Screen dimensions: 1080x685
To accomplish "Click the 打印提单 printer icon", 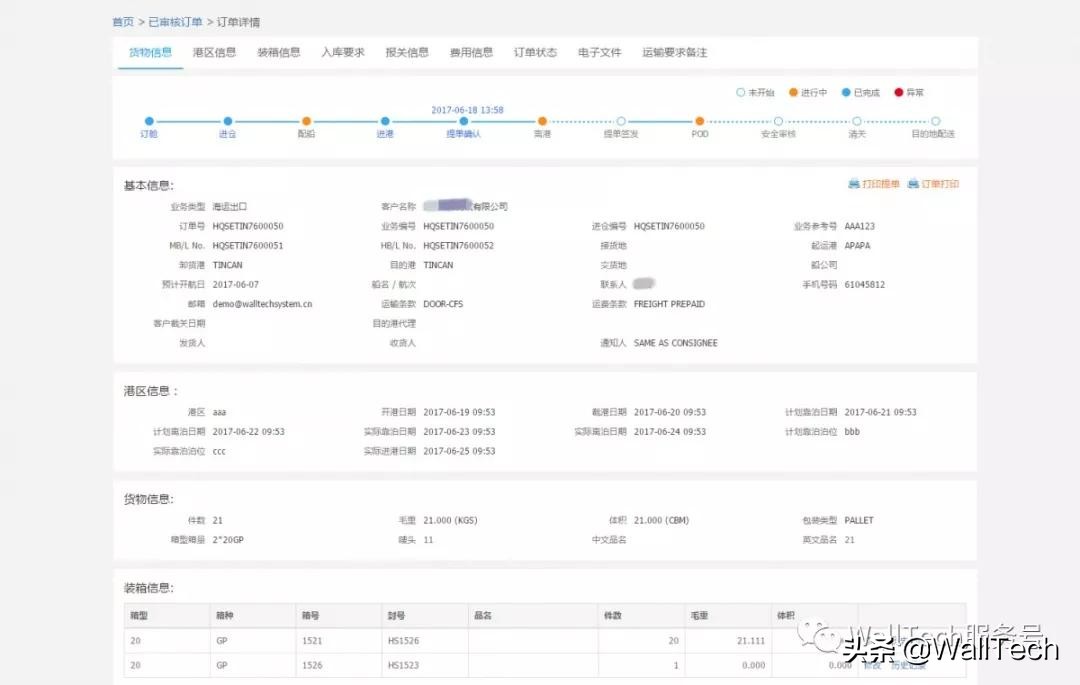I will 853,184.
